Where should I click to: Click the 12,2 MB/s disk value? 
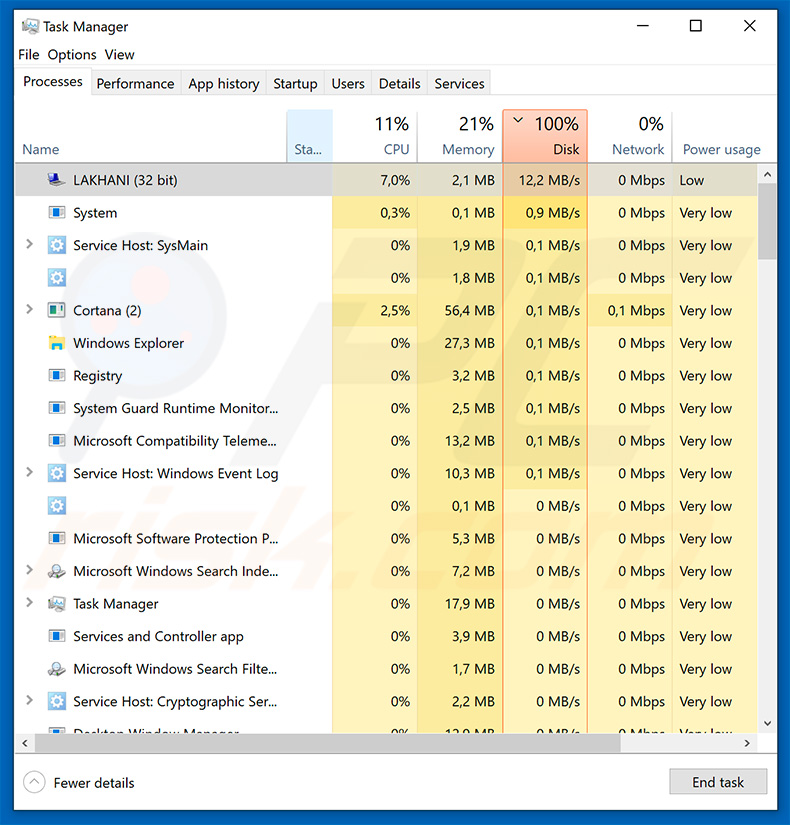pos(549,180)
